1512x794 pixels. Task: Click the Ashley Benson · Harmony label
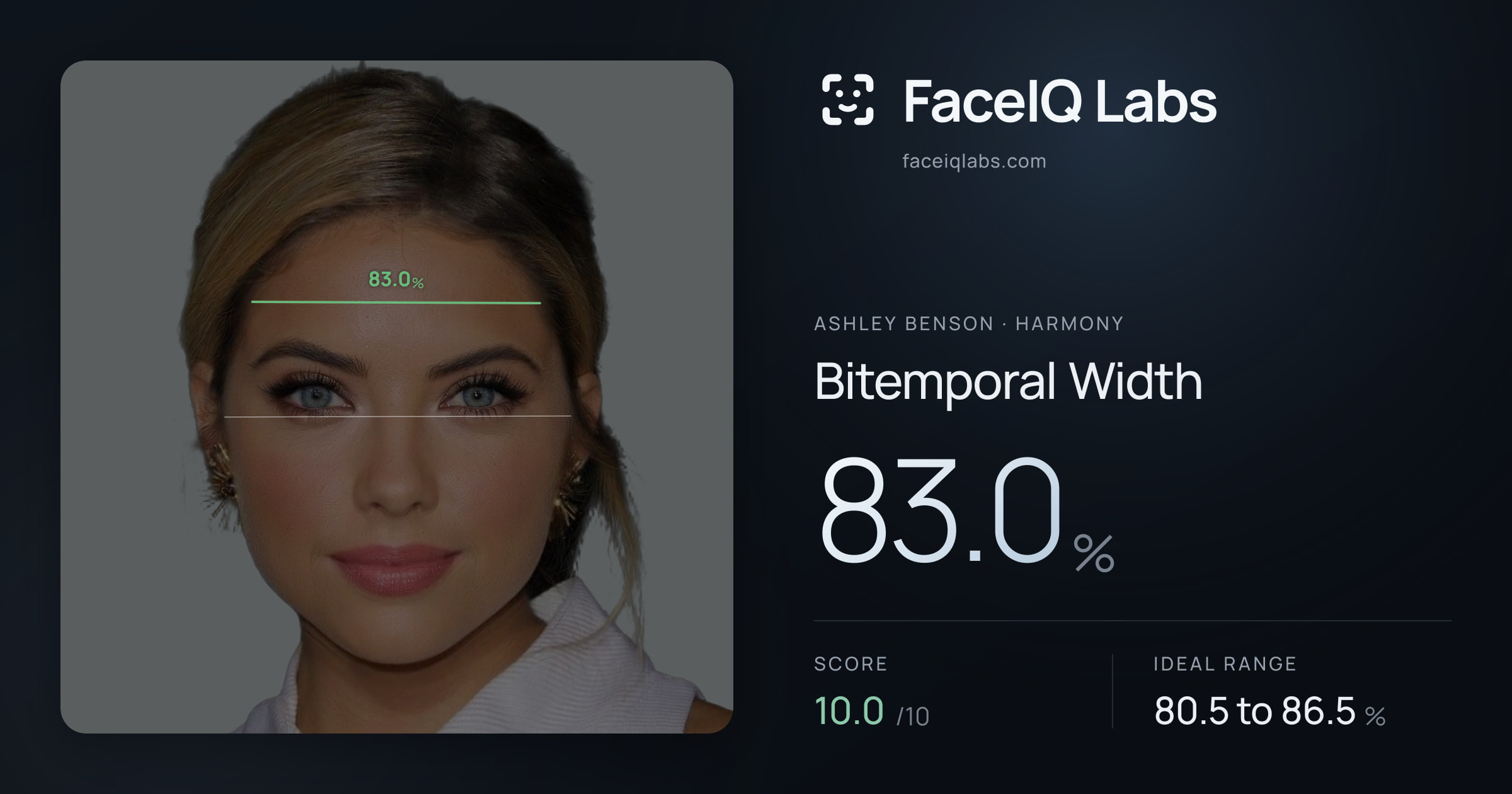tap(968, 323)
